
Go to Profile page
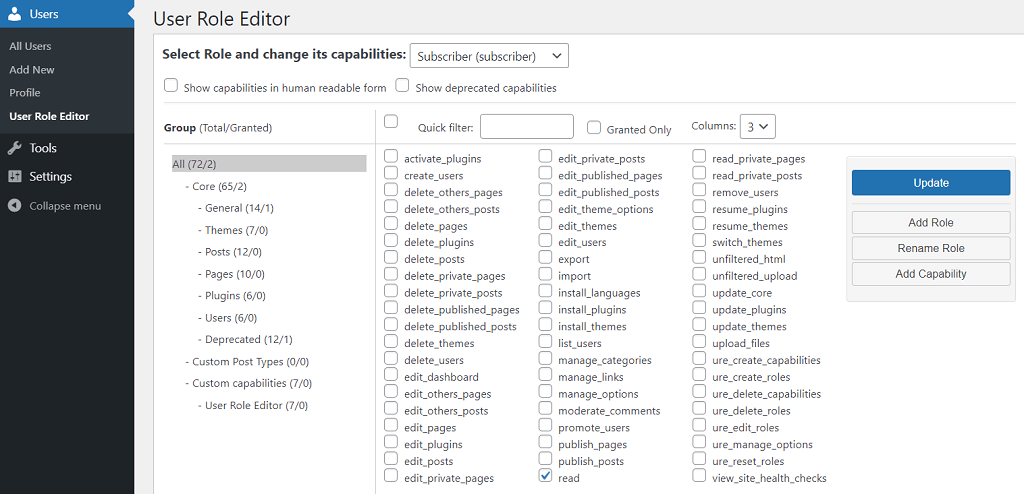(x=25, y=93)
